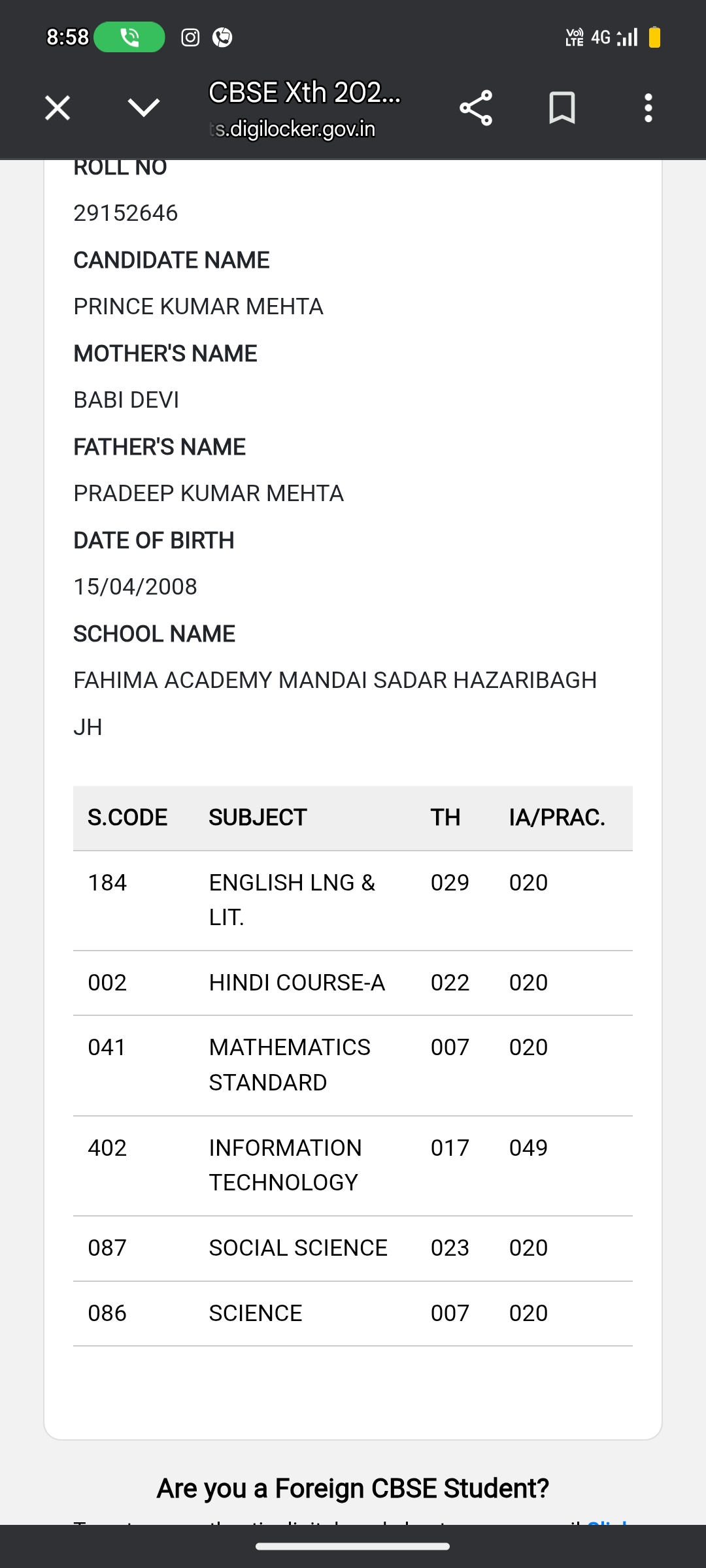Image resolution: width=706 pixels, height=1568 pixels.
Task: Tap the digilocker.gov.in URL text
Action: (292, 129)
